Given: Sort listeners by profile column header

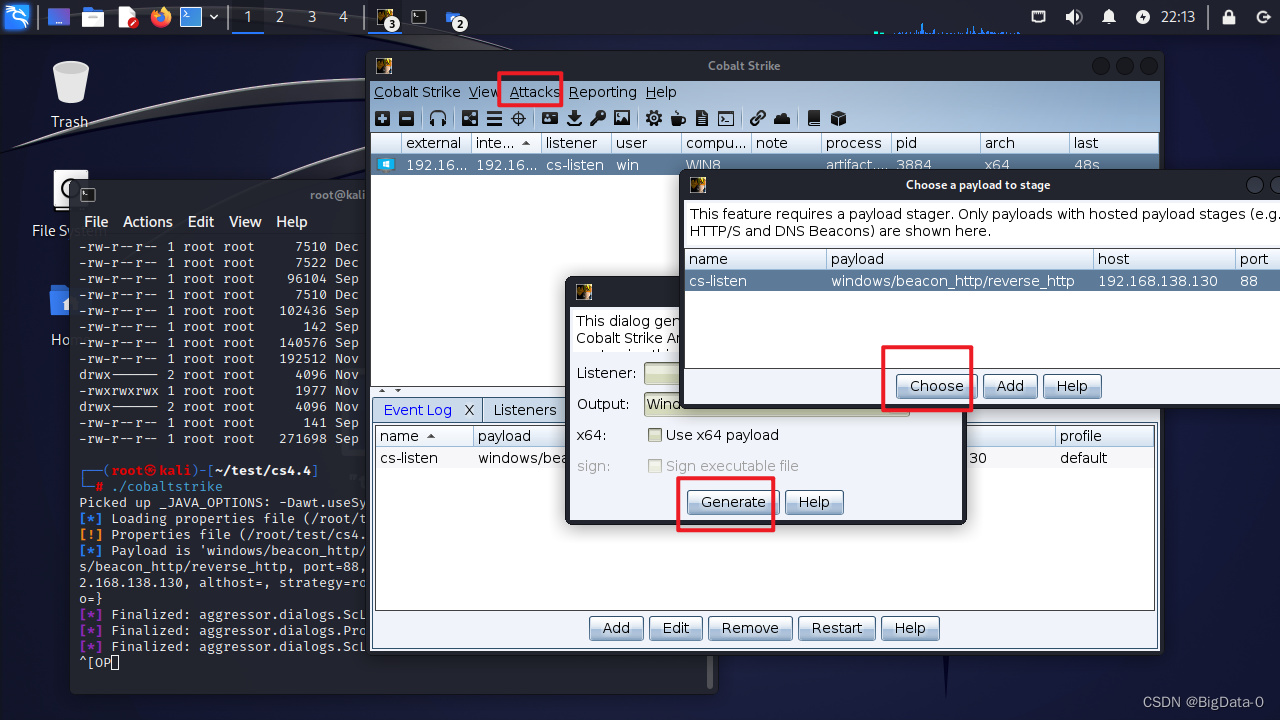Looking at the screenshot, I should pyautogui.click(x=1105, y=436).
